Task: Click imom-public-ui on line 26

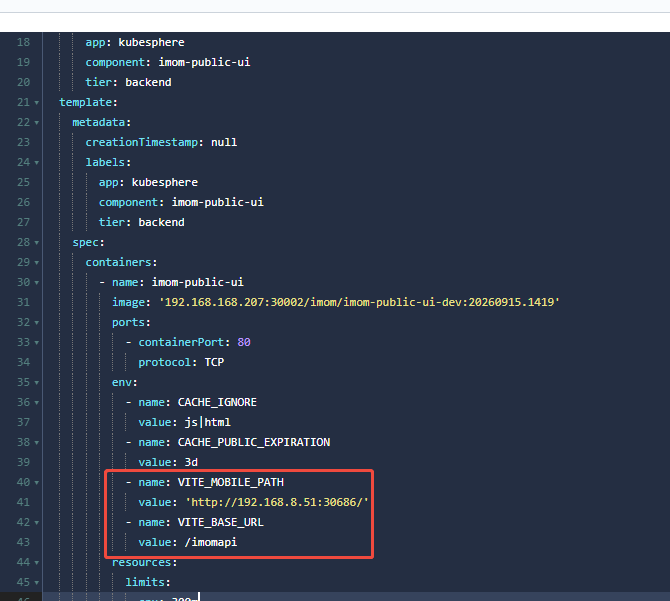Action: pyautogui.click(x=217, y=202)
